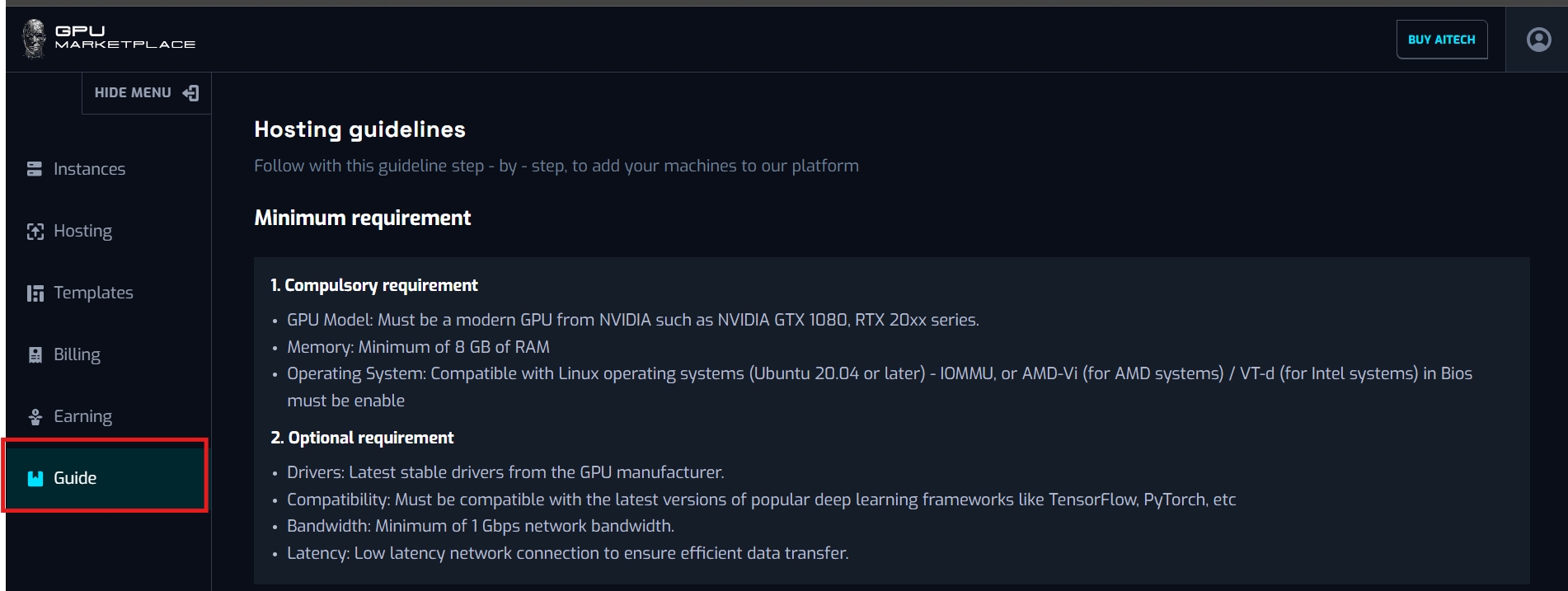Select the Guide menu label
Viewport: 1568px width, 591px height.
(75, 478)
